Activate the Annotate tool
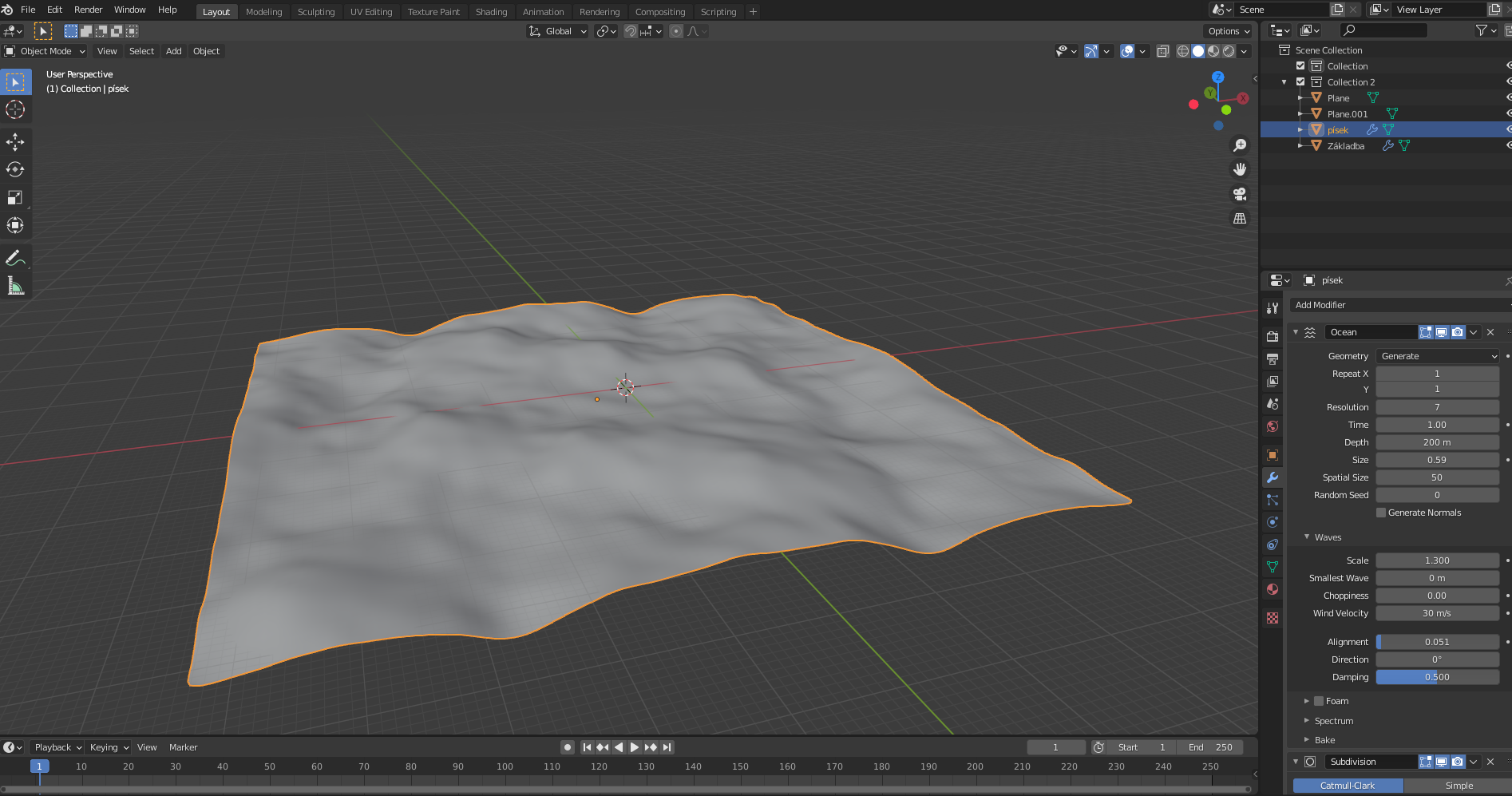Viewport: 1512px width, 796px height. (x=15, y=258)
